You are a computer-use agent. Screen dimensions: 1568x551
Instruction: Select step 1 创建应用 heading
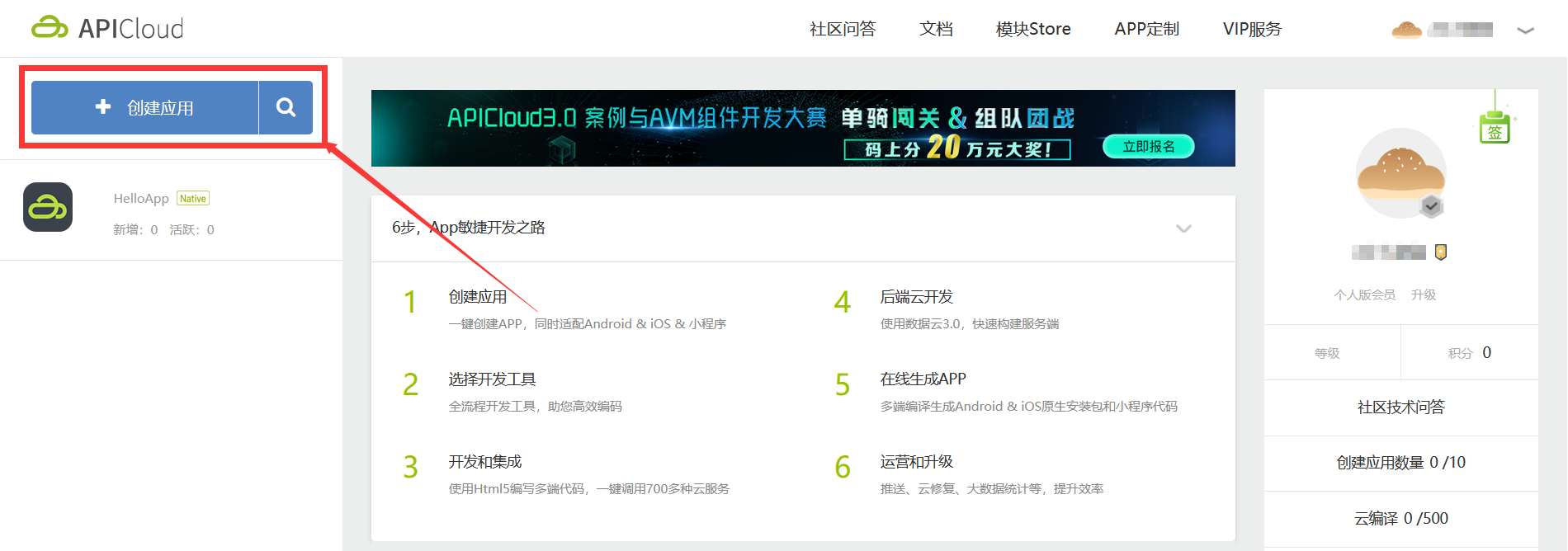[x=478, y=297]
